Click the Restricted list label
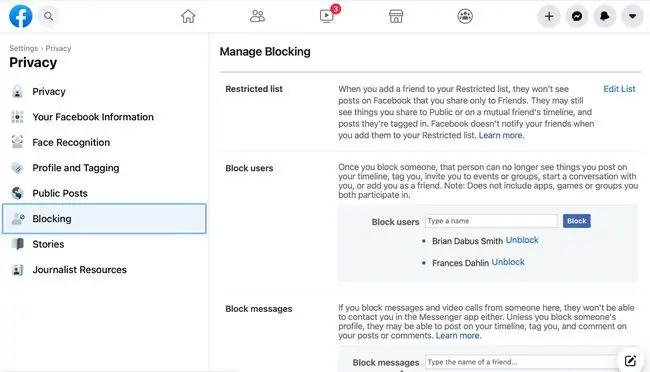650x372 pixels. [254, 89]
